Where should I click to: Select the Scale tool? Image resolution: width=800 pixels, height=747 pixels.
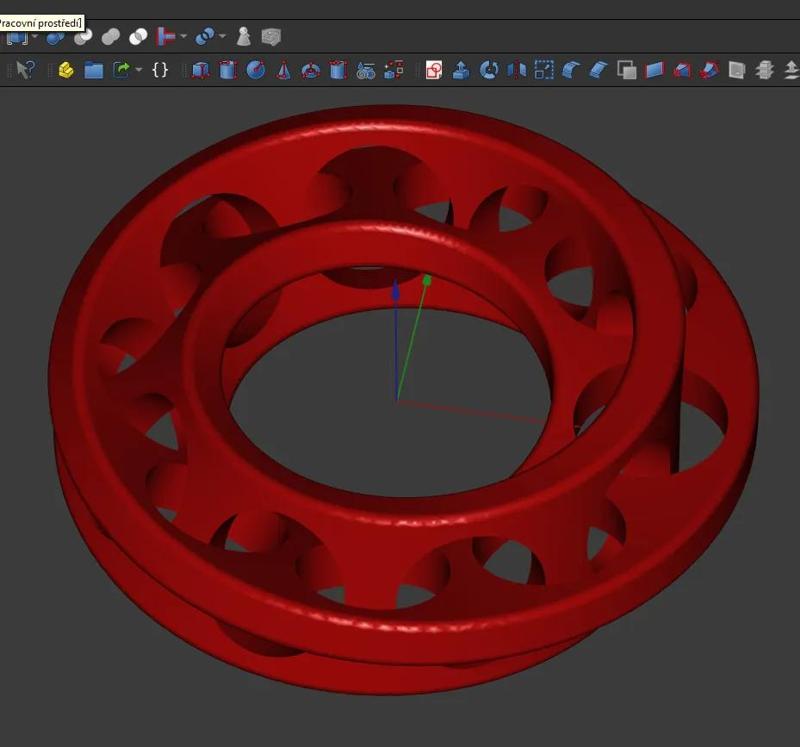click(544, 70)
